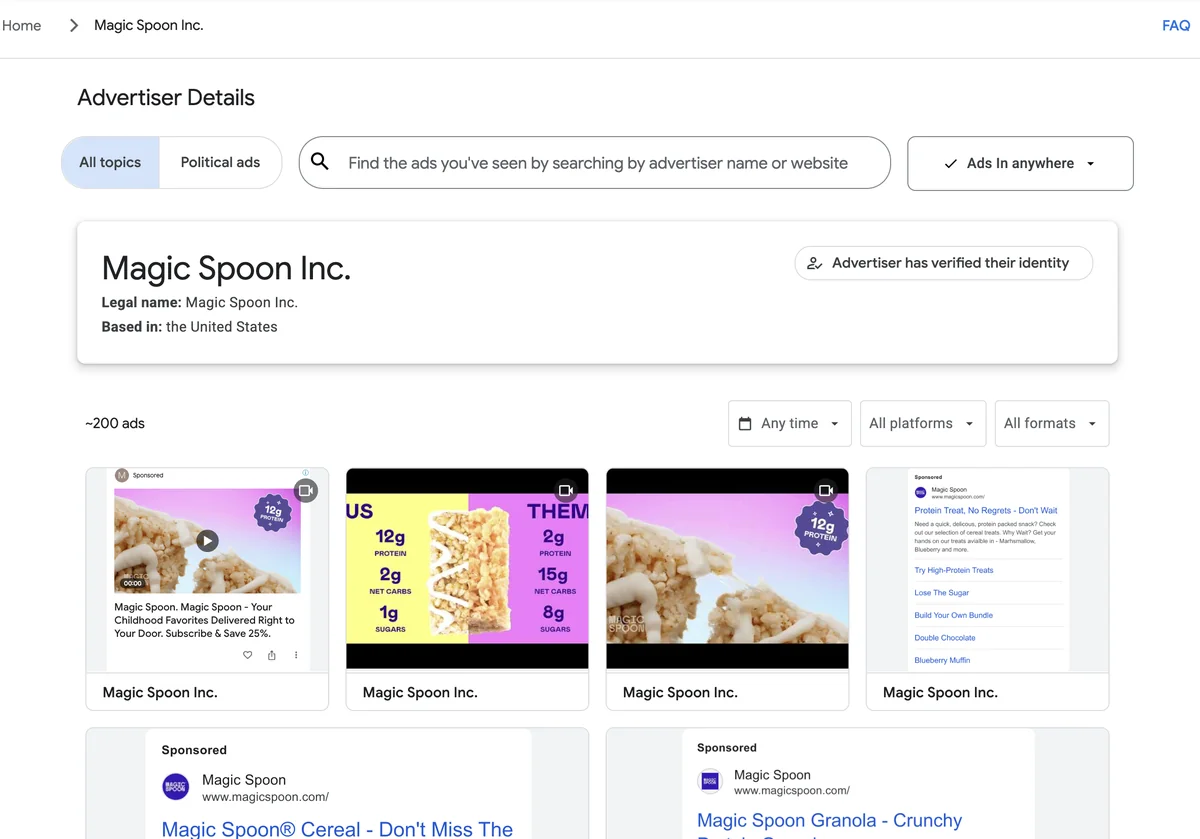Open the FAQ link
1200x839 pixels.
[x=1175, y=25]
